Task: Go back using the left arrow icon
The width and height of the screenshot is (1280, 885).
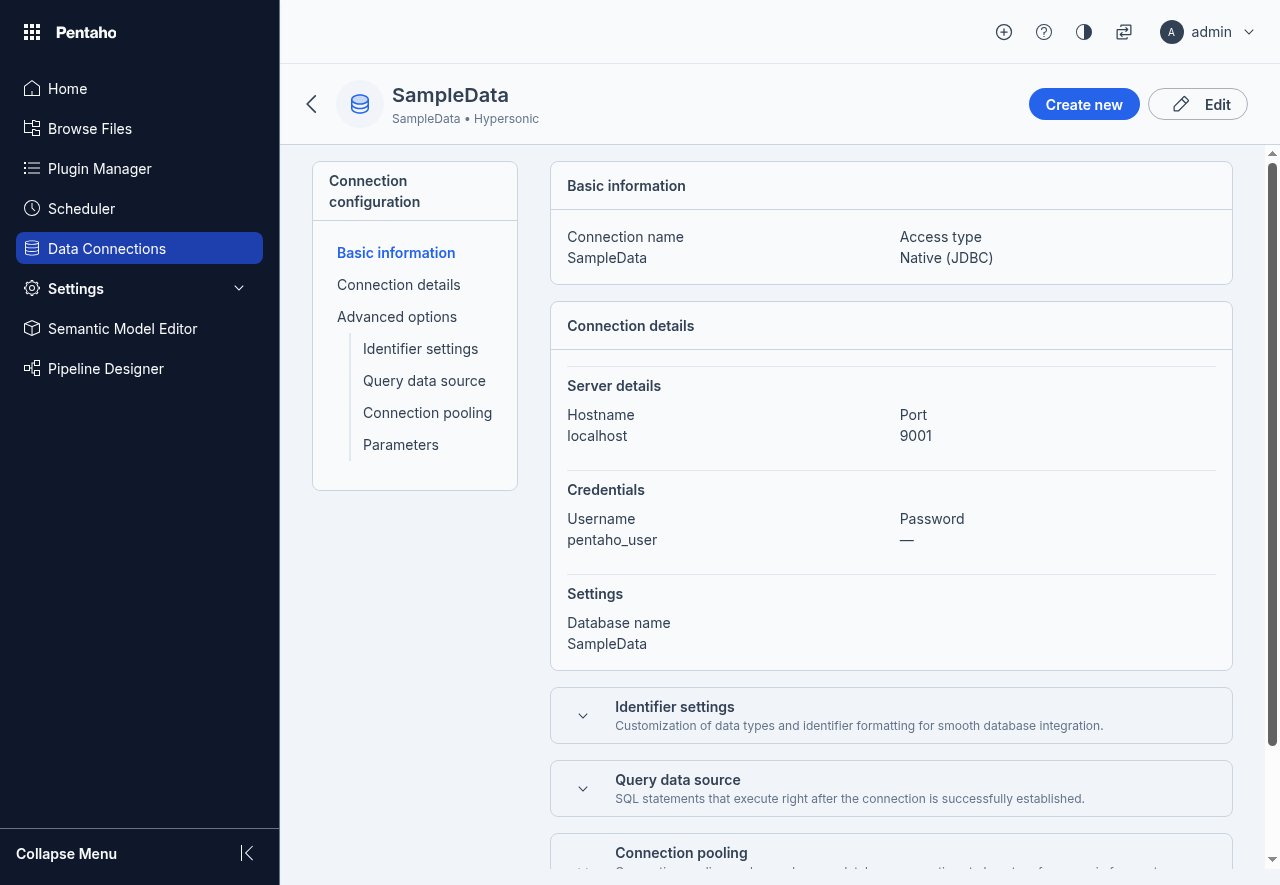Action: pos(311,104)
